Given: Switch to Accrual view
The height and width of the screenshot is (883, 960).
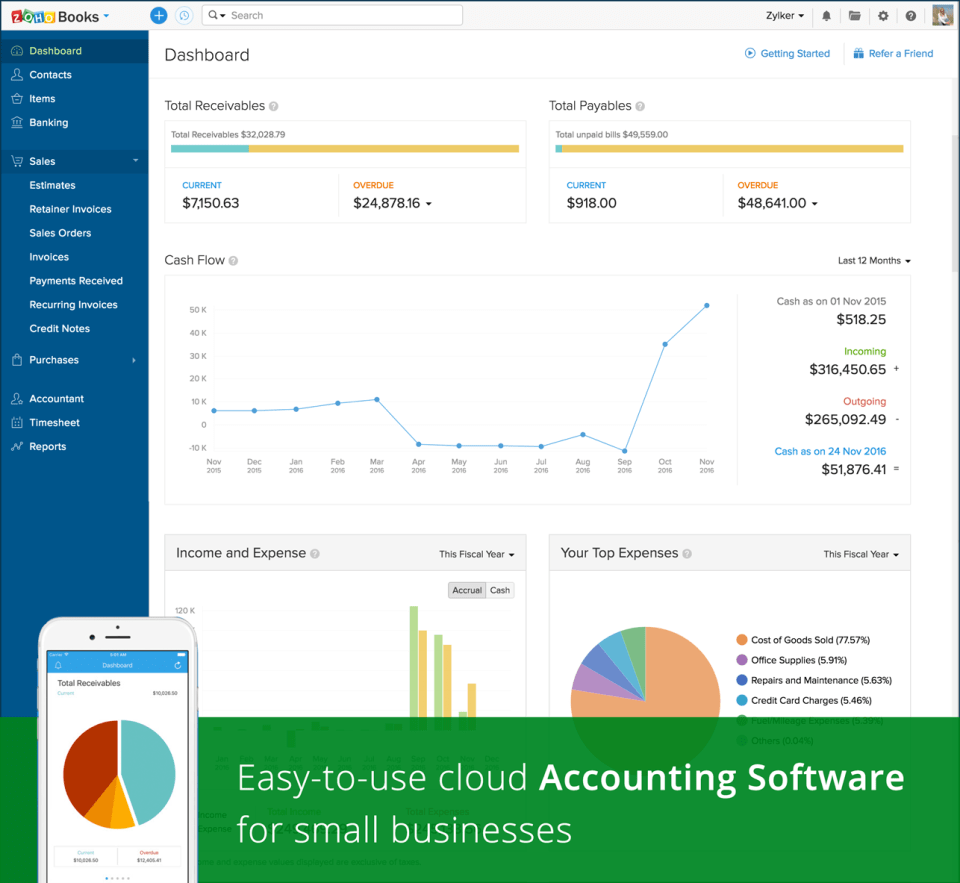Looking at the screenshot, I should tap(467, 590).
